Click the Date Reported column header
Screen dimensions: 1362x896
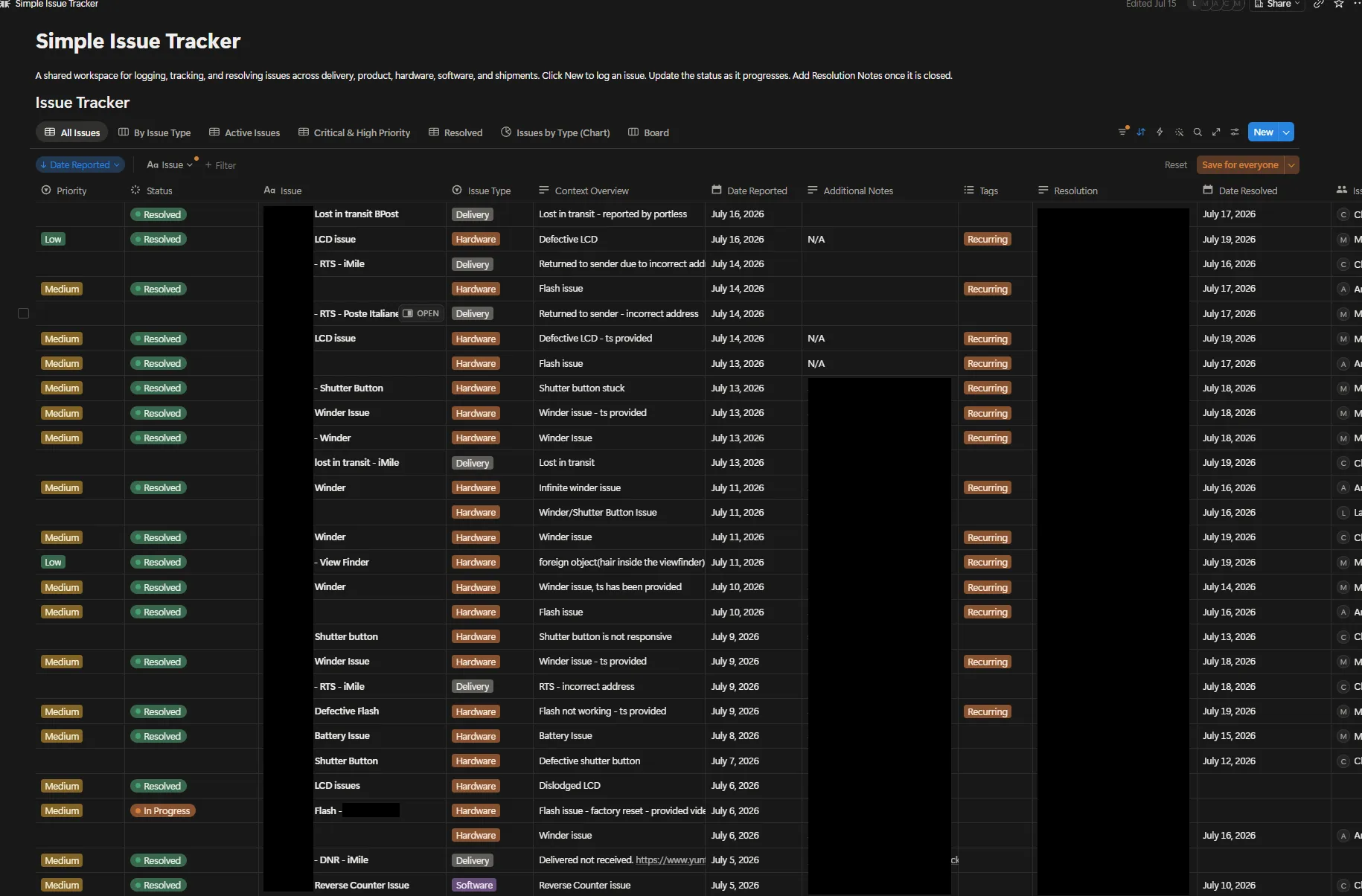point(749,191)
